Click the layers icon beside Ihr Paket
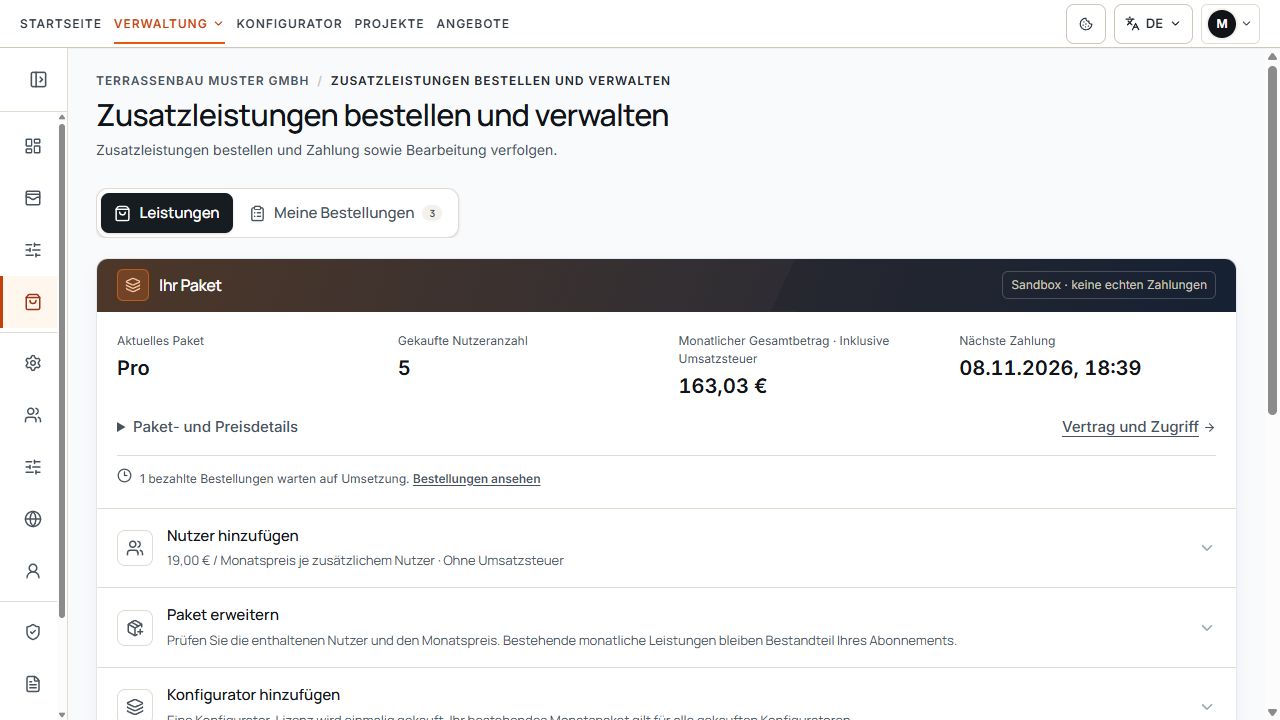1280x720 pixels. (x=133, y=285)
